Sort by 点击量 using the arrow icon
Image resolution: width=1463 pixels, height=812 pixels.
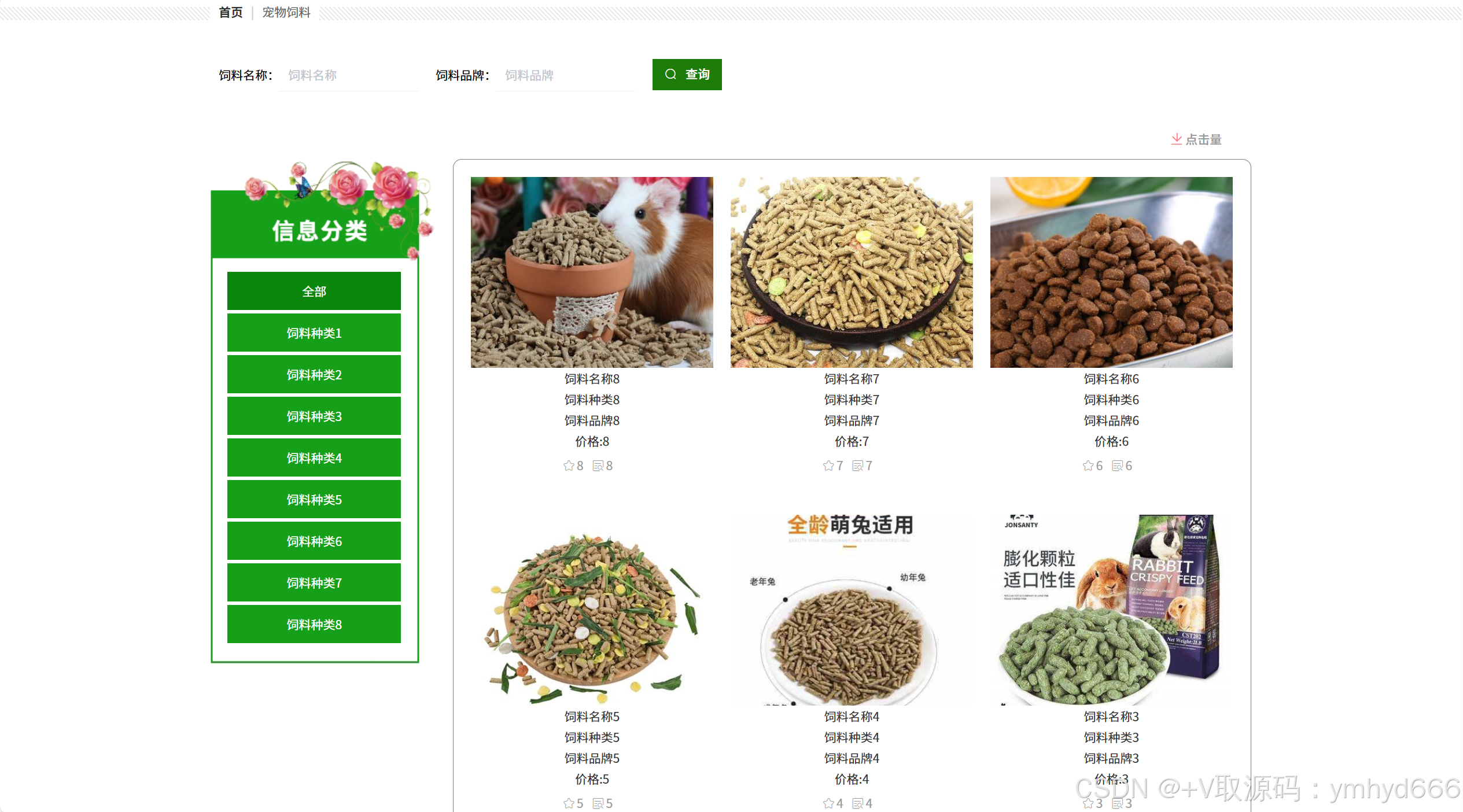click(1177, 139)
